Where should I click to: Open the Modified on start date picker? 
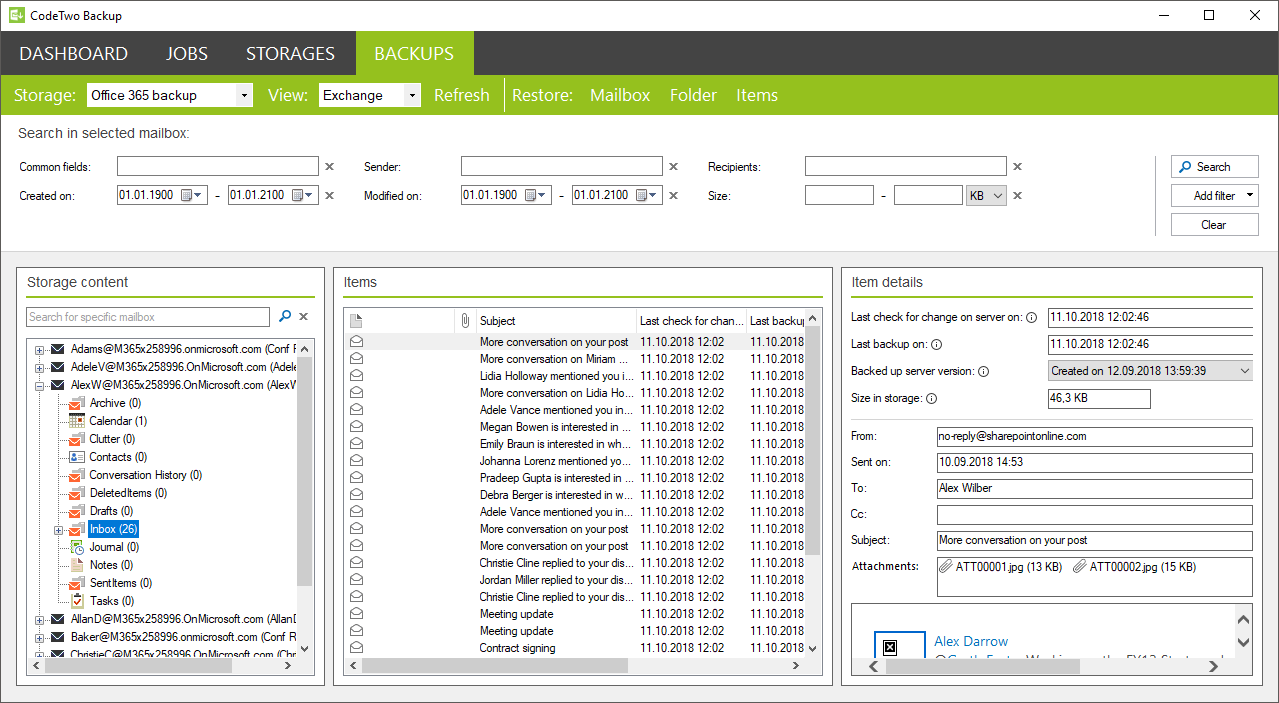[536, 196]
